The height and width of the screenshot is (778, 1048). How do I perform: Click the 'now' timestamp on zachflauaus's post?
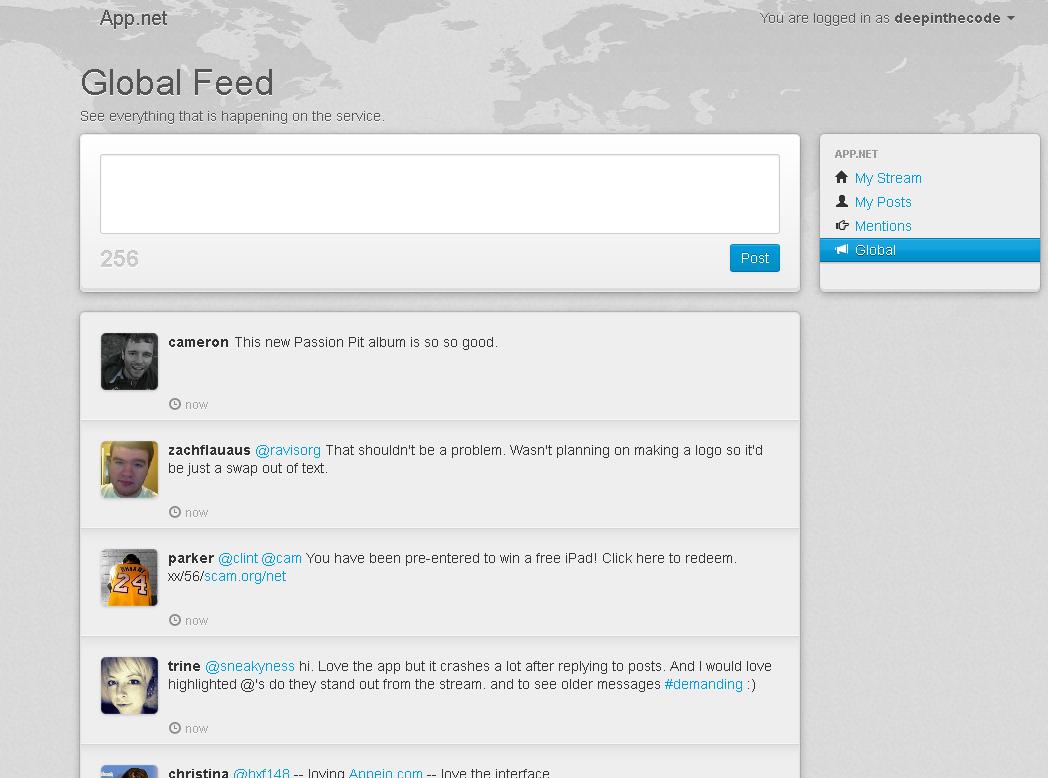click(196, 513)
